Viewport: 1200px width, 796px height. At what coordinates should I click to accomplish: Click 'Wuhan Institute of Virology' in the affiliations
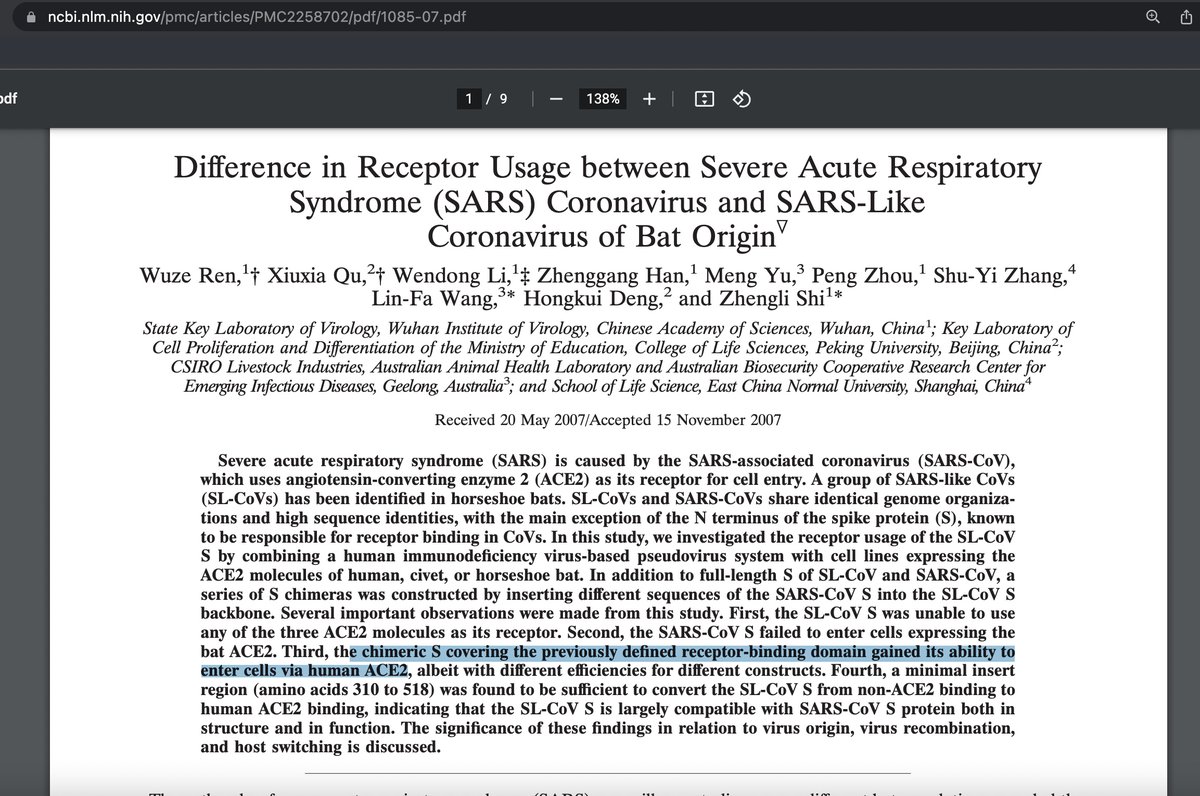point(487,328)
